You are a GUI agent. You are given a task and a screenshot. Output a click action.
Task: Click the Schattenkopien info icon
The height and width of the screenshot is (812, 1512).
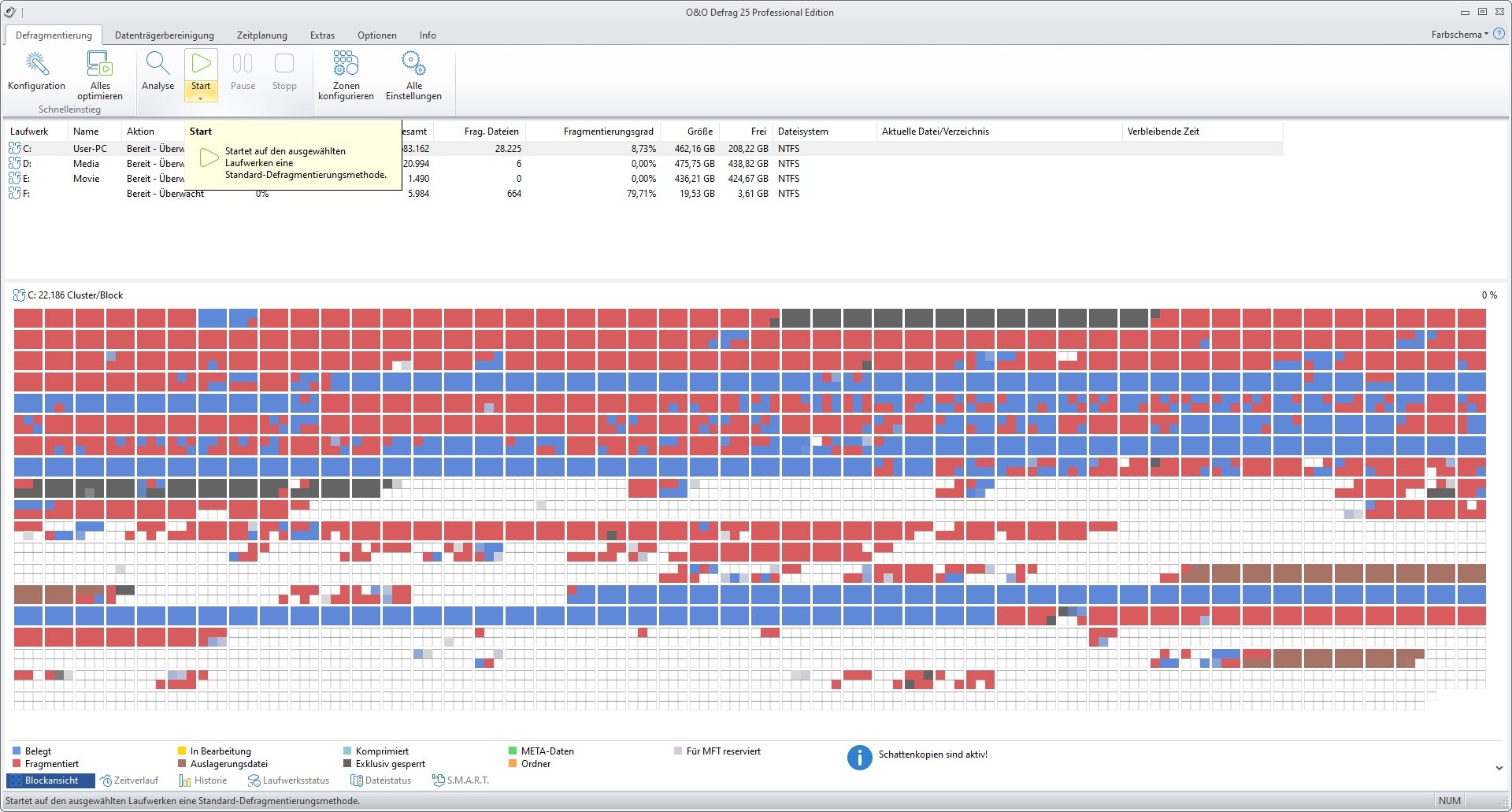click(x=859, y=758)
